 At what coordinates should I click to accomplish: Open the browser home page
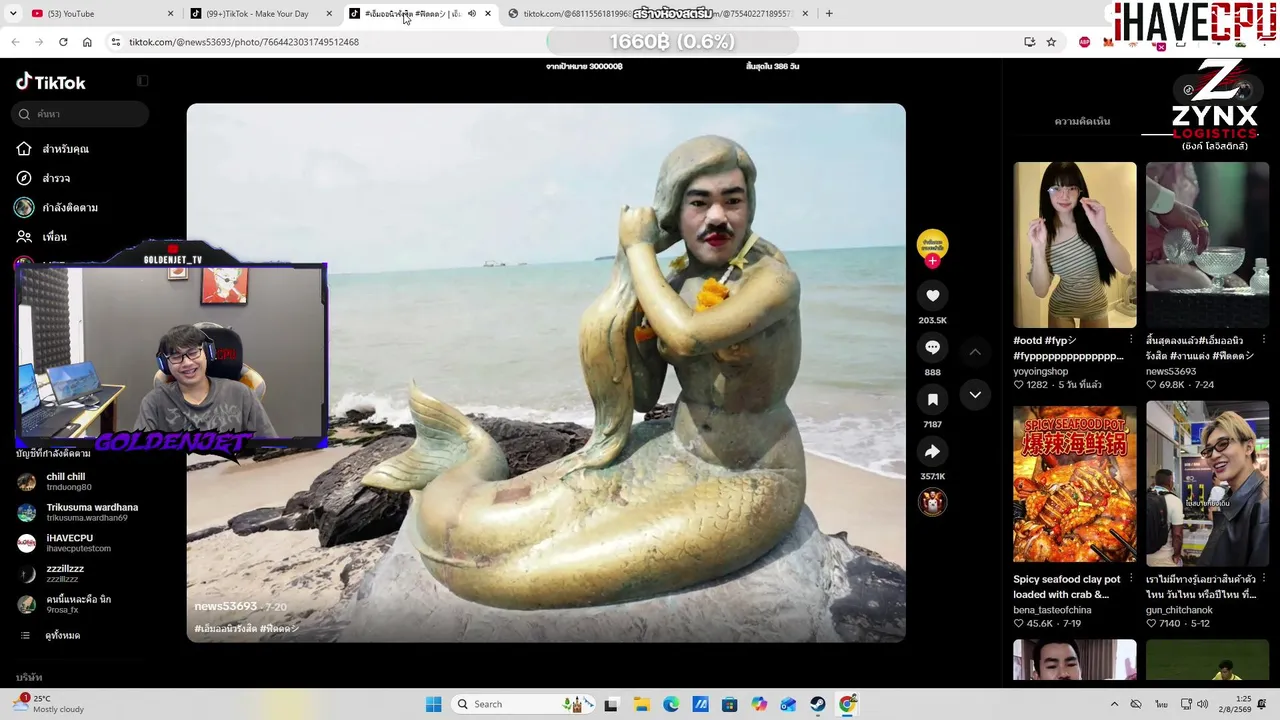87,42
